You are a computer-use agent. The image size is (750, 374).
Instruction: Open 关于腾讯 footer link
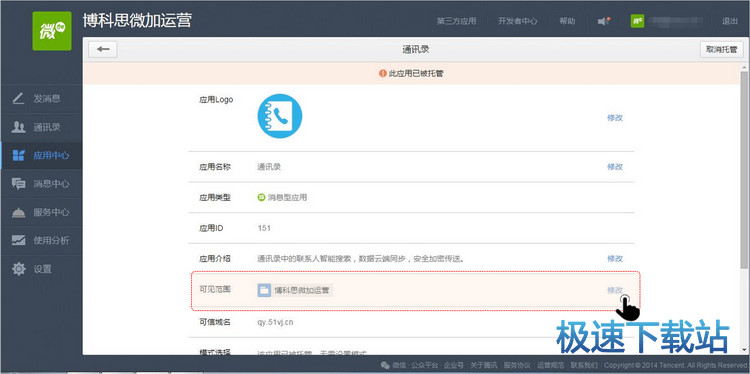[483, 365]
